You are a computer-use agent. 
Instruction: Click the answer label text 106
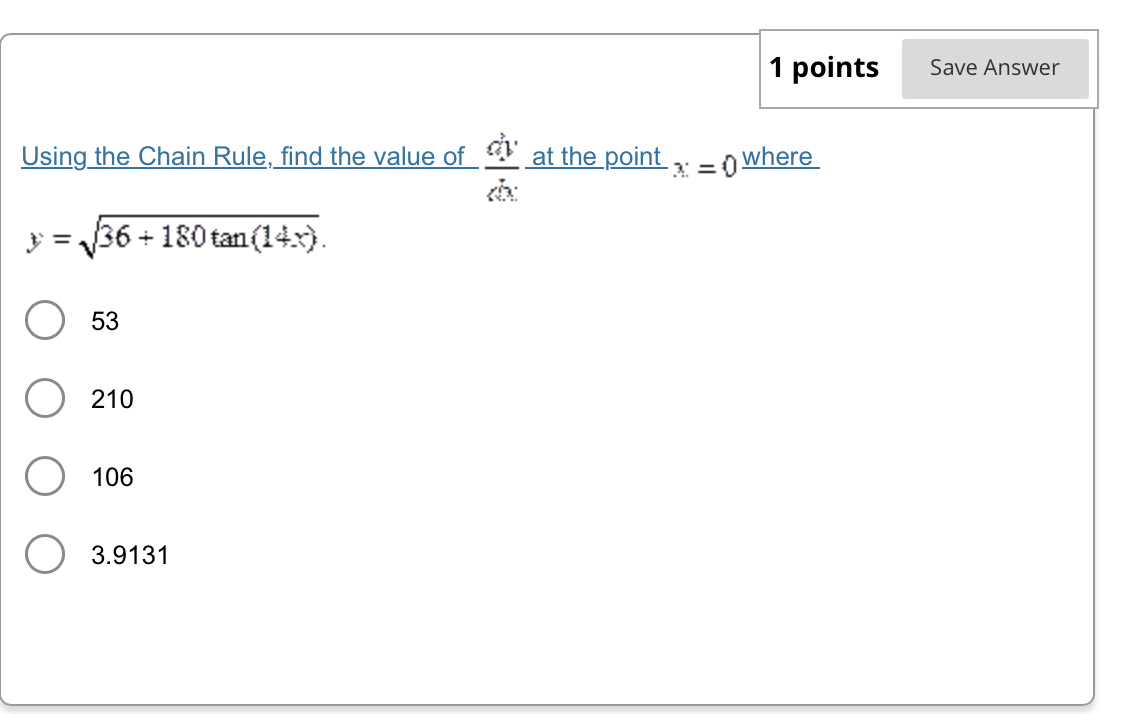tap(112, 476)
